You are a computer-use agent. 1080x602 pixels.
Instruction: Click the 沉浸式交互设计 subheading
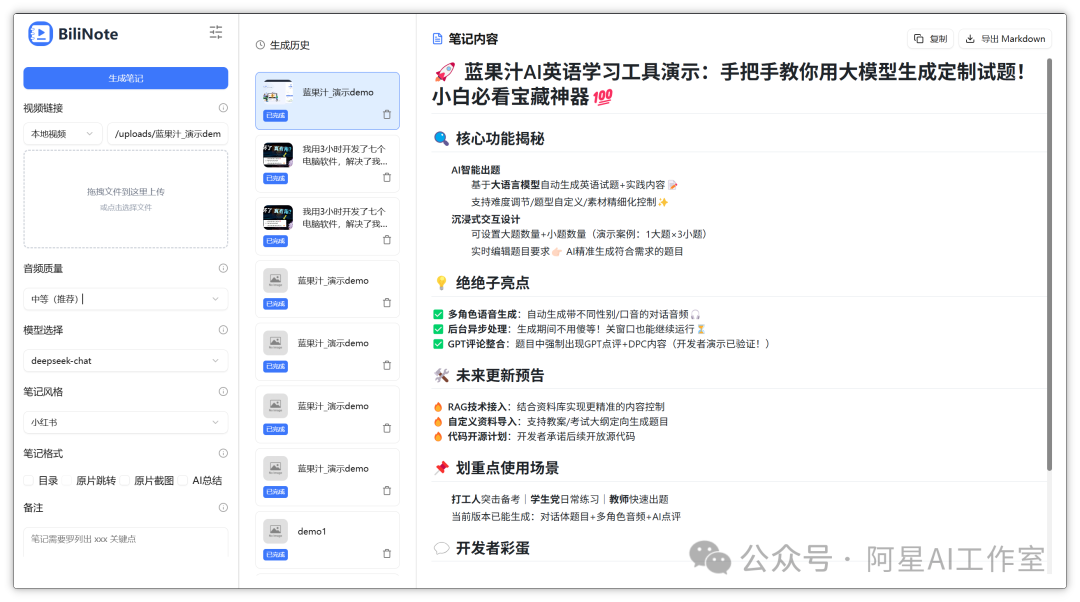coord(486,219)
